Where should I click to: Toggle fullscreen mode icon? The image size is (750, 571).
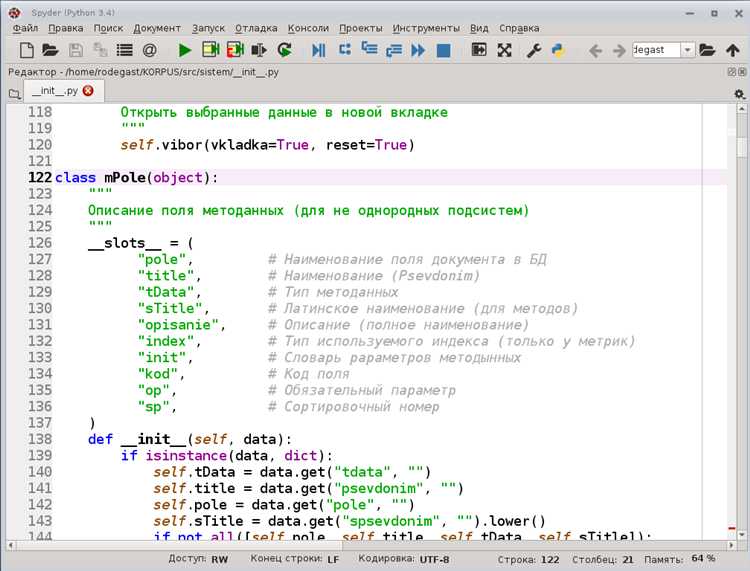point(504,50)
